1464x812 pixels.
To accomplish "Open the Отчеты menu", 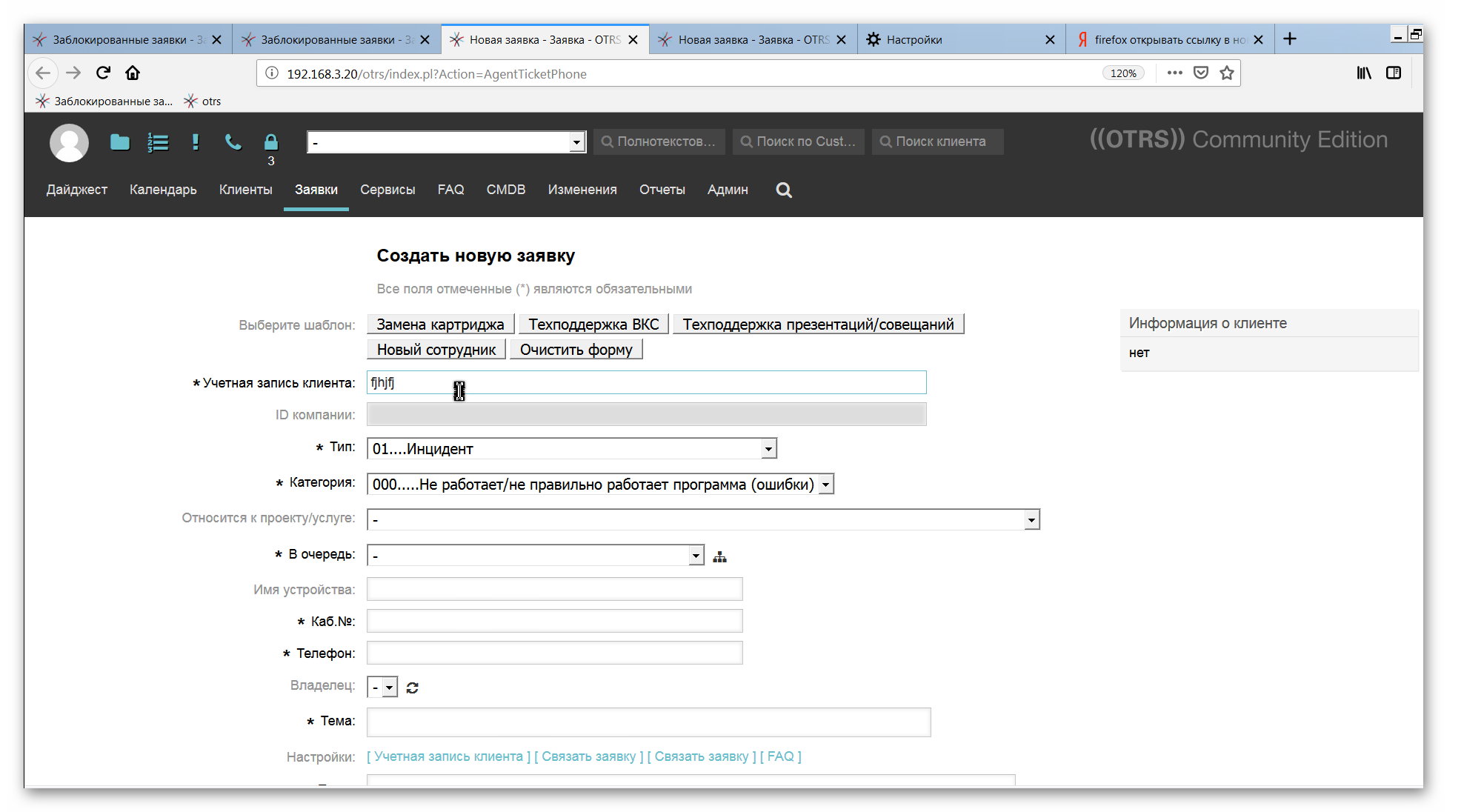I will pyautogui.click(x=662, y=190).
